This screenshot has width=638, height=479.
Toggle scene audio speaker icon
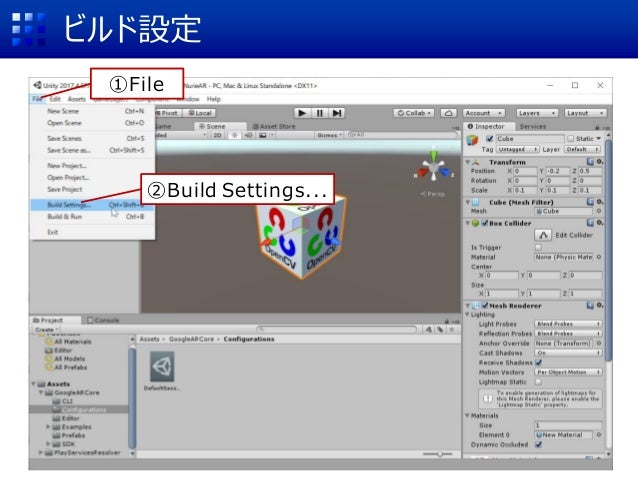click(249, 135)
